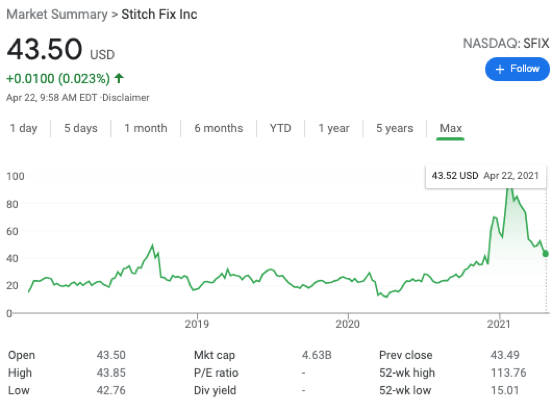Select the Max range tab
This screenshot has width=550, height=408.
point(451,128)
